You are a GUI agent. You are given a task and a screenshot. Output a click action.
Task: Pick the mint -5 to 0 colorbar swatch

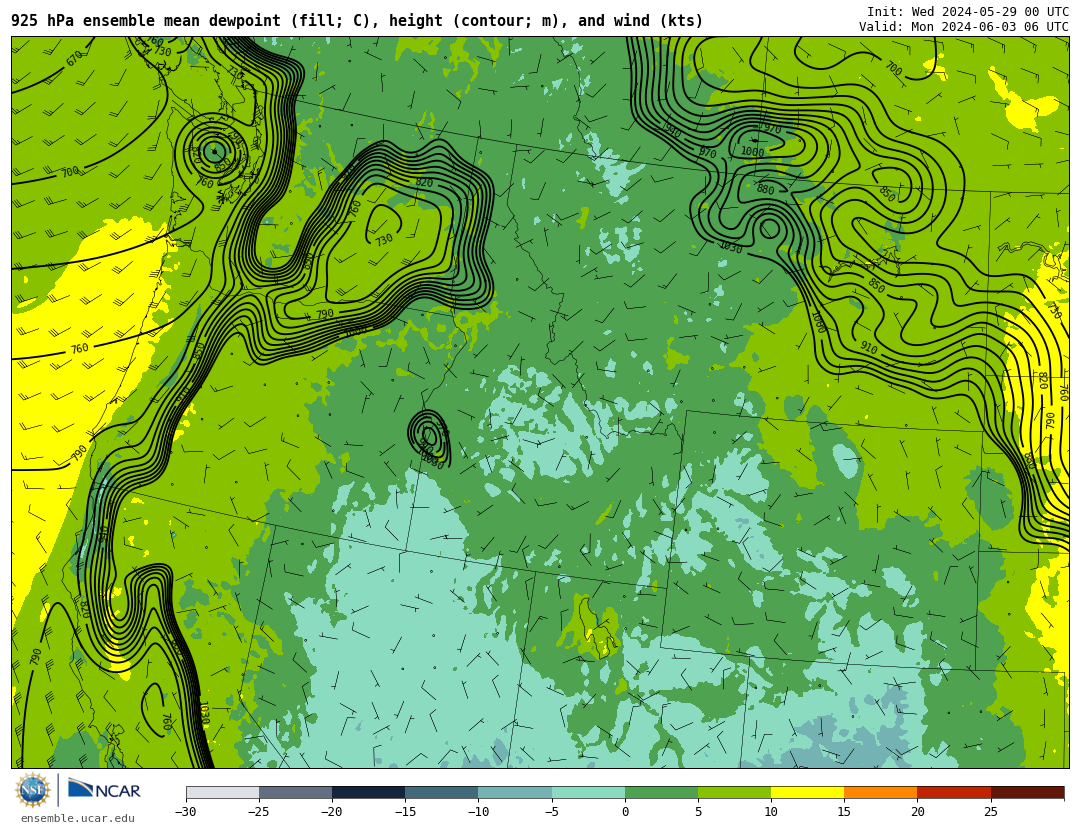(588, 792)
